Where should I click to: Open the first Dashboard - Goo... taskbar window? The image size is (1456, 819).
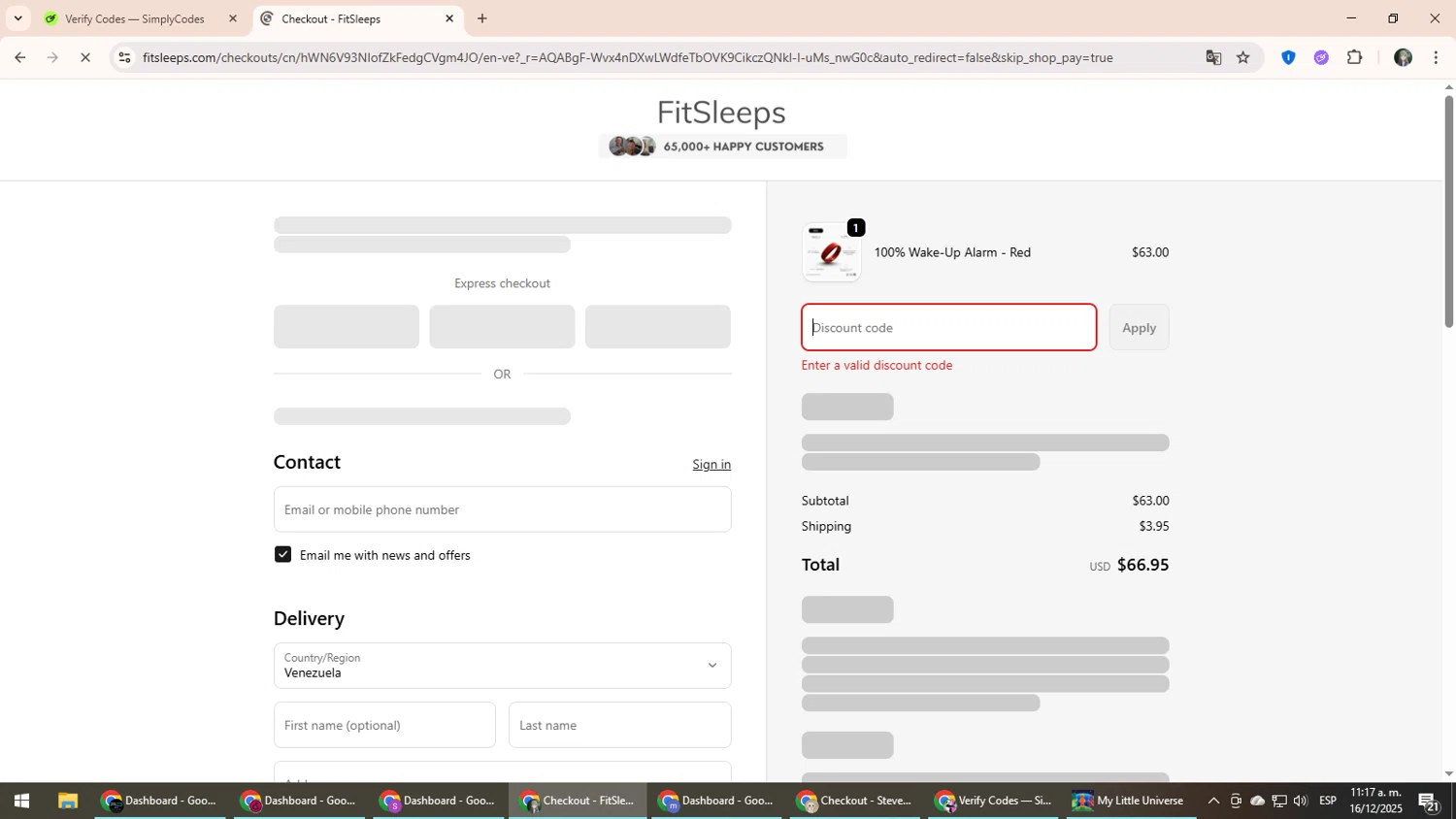(x=160, y=801)
